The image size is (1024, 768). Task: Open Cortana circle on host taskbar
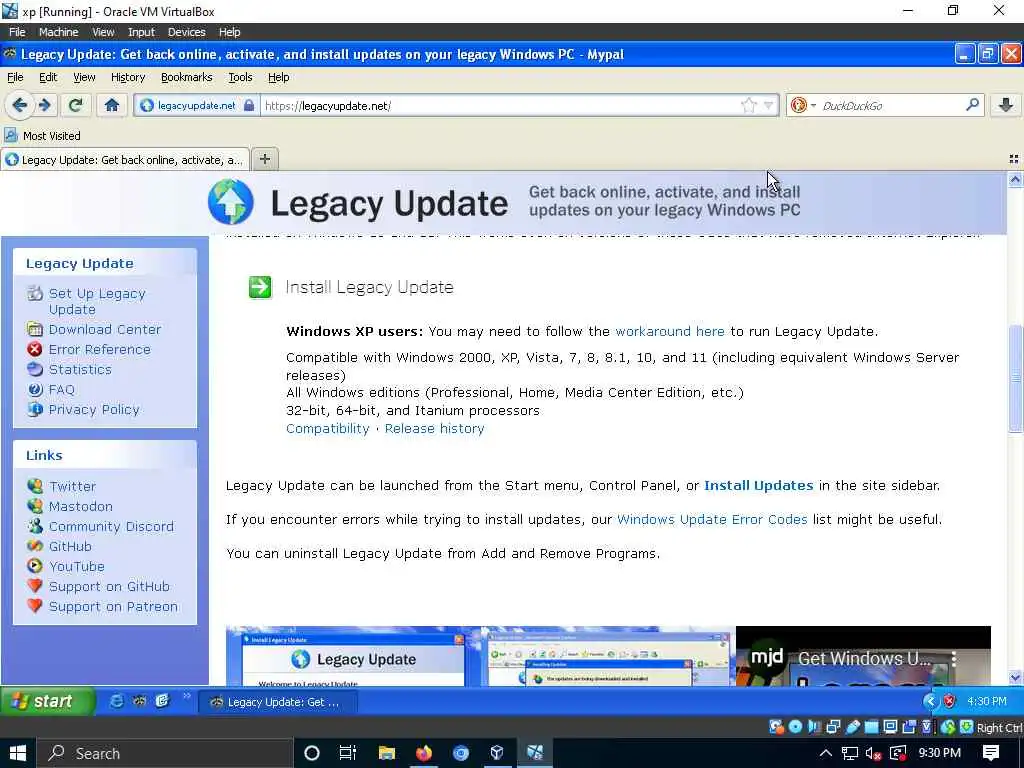coord(312,753)
